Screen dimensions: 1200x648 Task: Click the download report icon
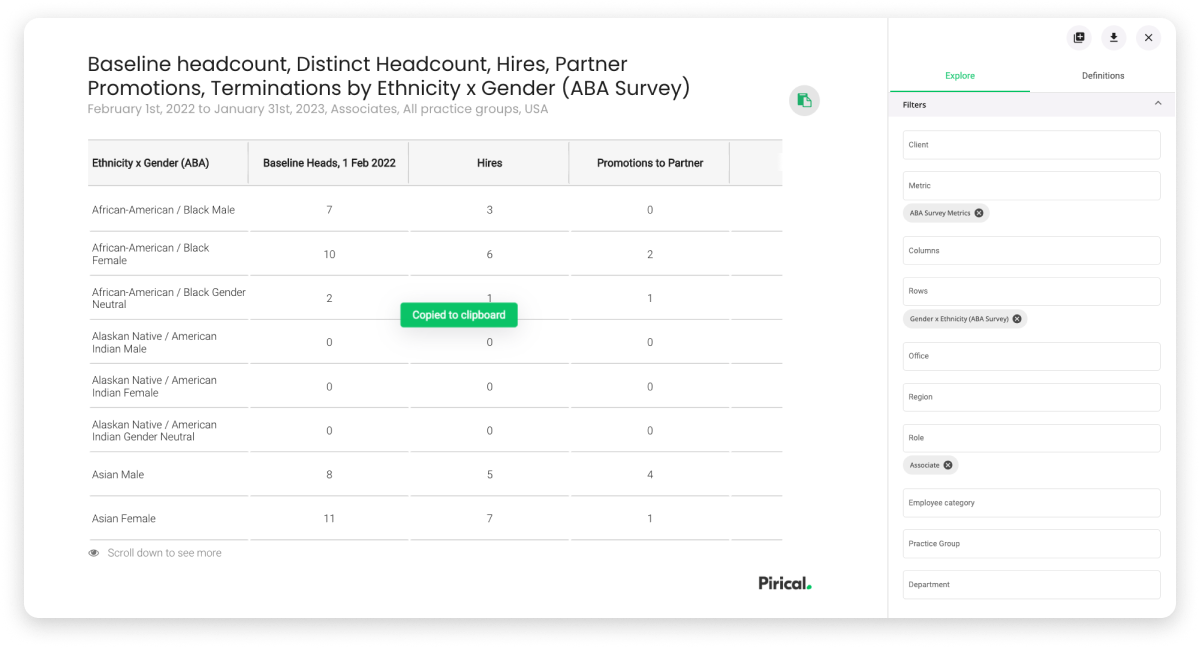click(1113, 37)
